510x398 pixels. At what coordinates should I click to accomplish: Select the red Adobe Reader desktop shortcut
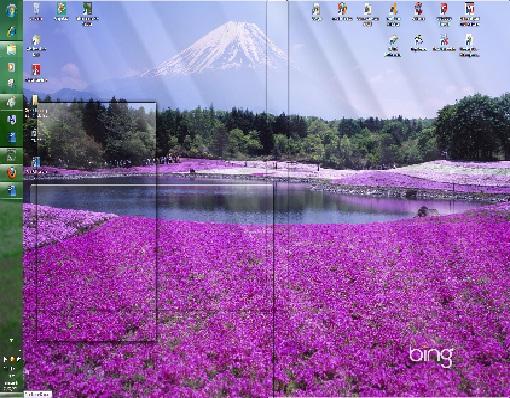[36, 73]
